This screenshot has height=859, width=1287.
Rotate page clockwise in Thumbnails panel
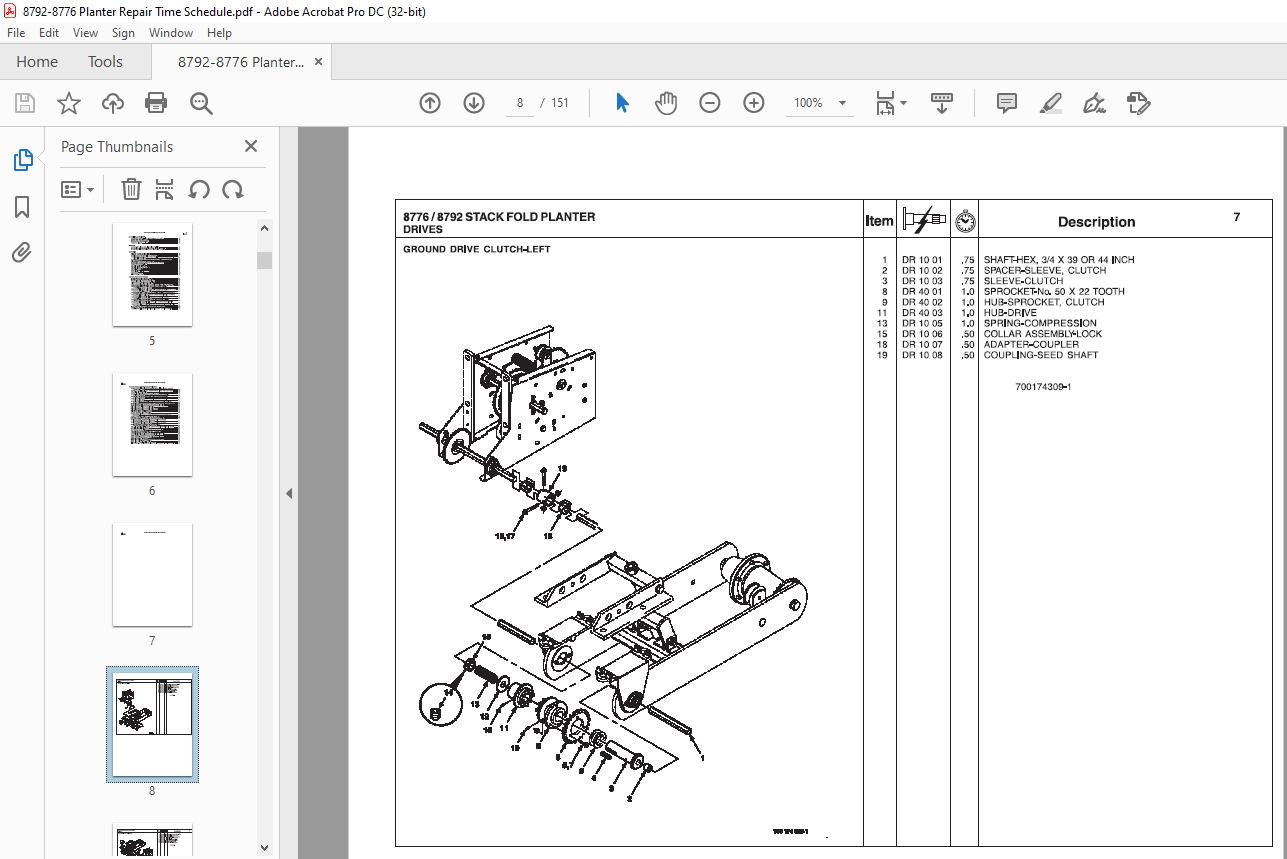233,189
